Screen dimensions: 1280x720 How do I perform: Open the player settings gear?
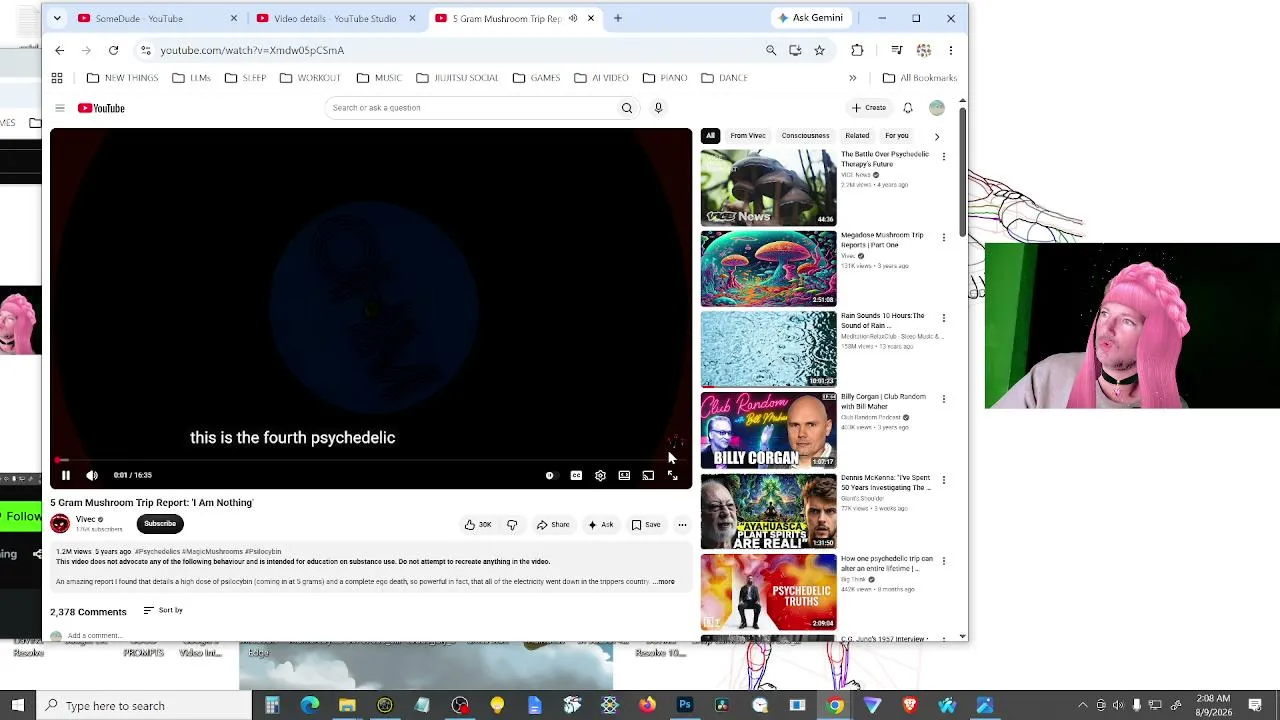600,476
